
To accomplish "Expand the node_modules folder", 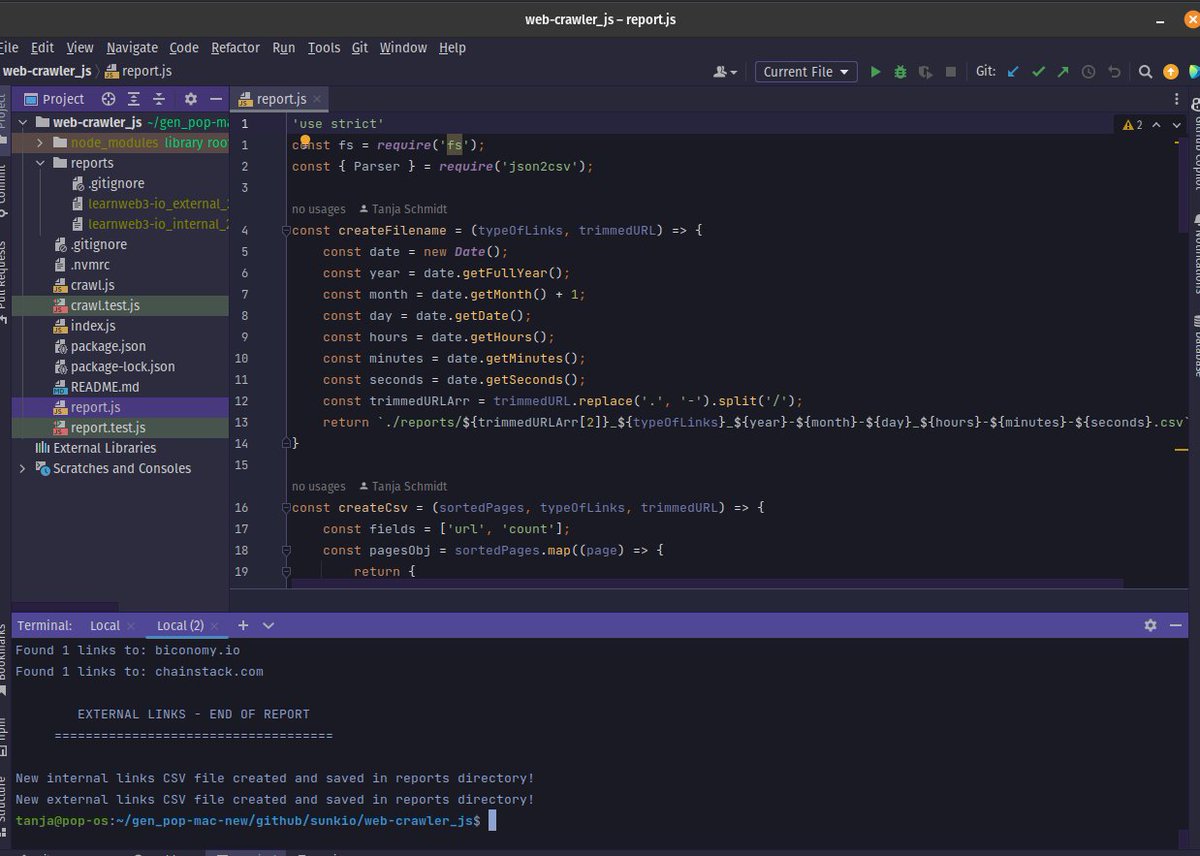I will (41, 143).
